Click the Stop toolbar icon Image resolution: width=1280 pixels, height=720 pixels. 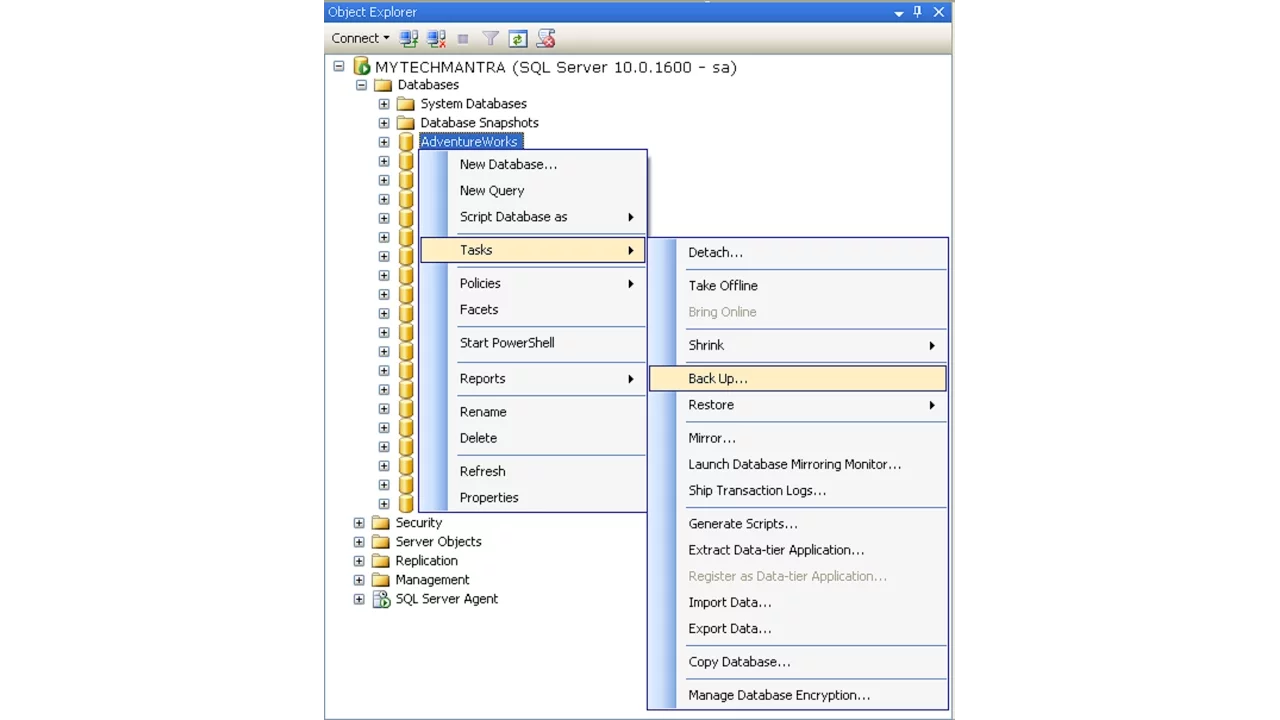coord(463,39)
